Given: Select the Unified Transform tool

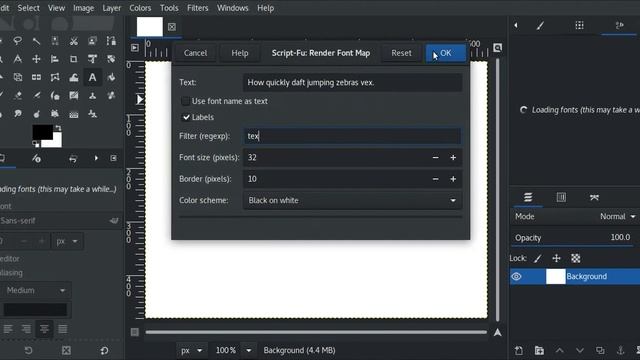Looking at the screenshot, I should (92, 59).
